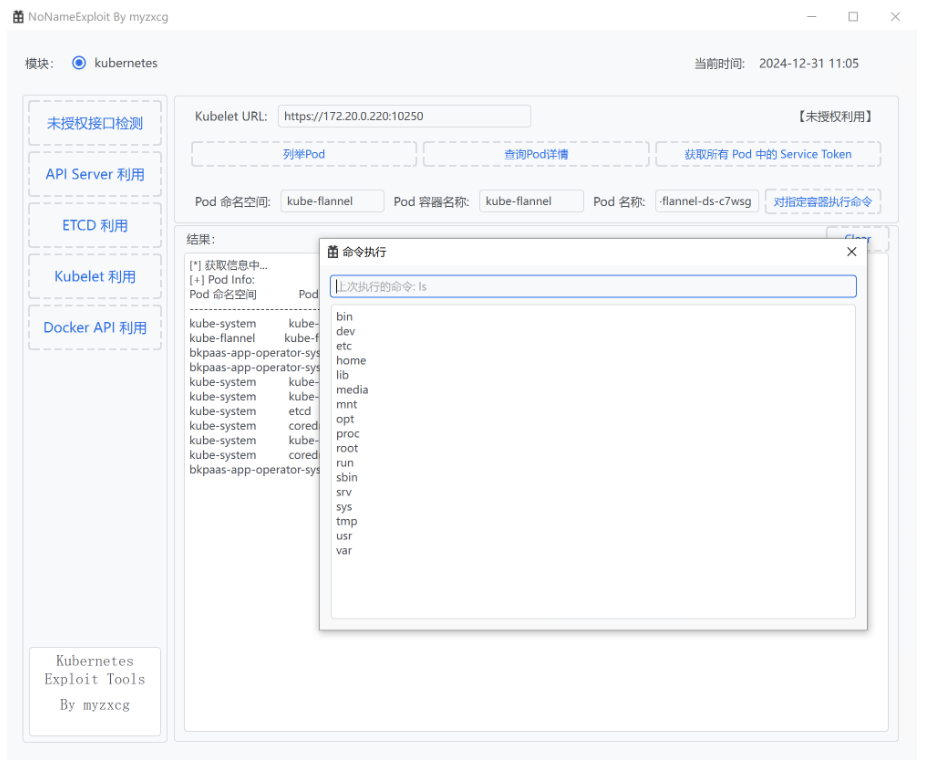Open Docker API 利用 section
925x760 pixels.
coord(95,327)
